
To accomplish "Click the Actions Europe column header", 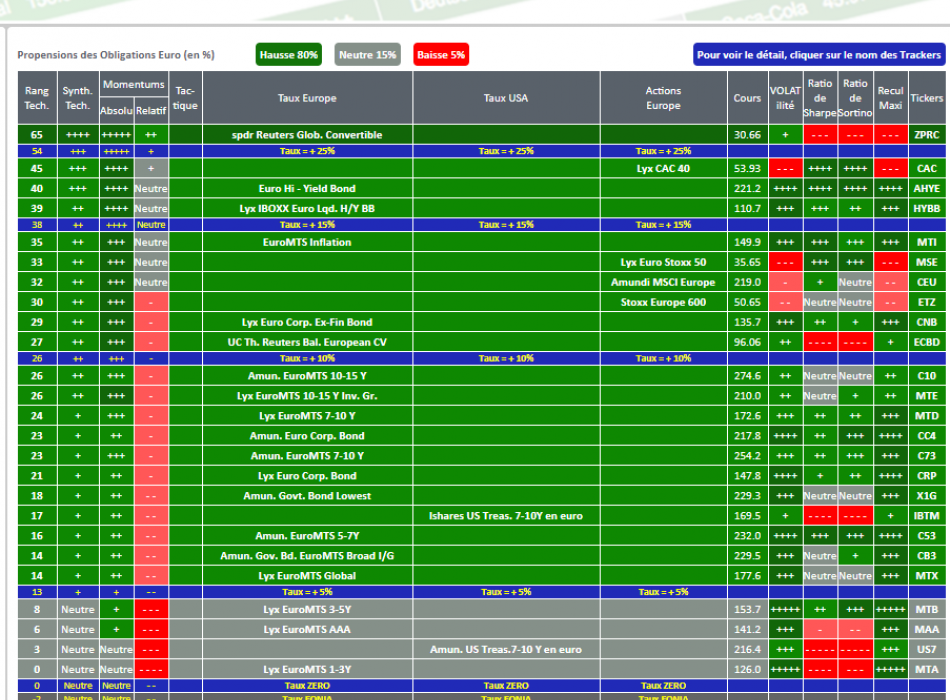I will point(663,98).
